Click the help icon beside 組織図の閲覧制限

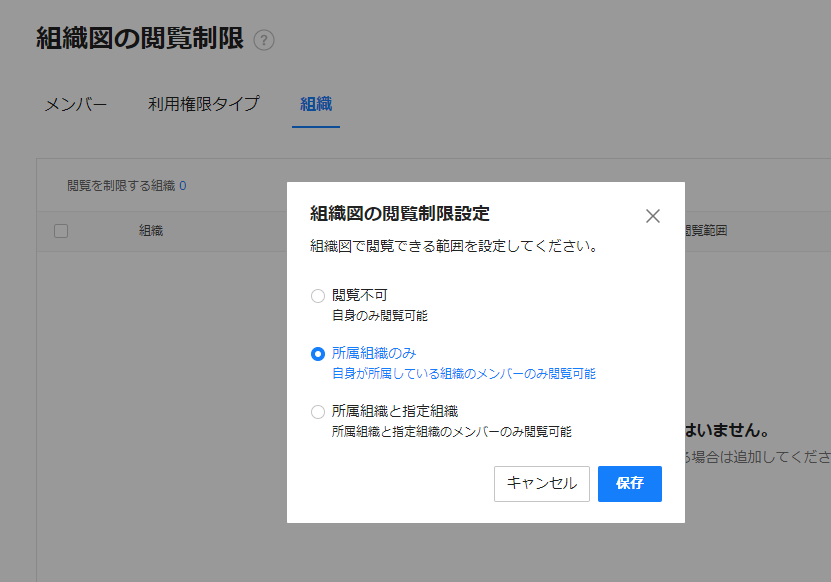click(x=264, y=41)
